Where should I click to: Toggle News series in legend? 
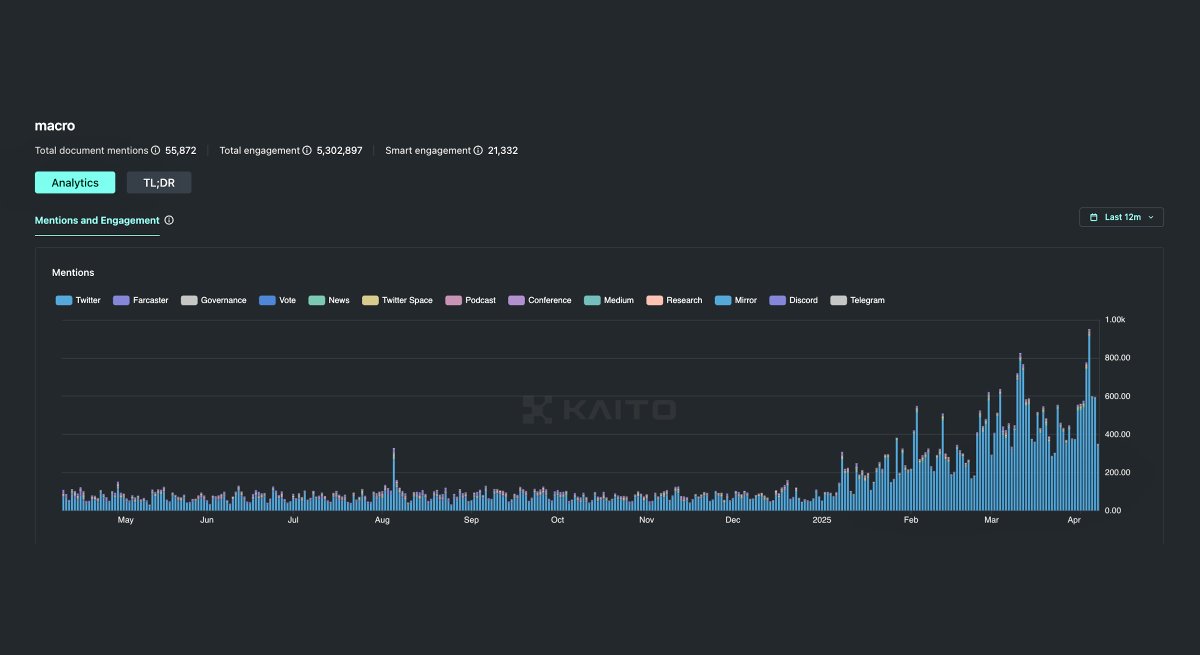pyautogui.click(x=329, y=300)
